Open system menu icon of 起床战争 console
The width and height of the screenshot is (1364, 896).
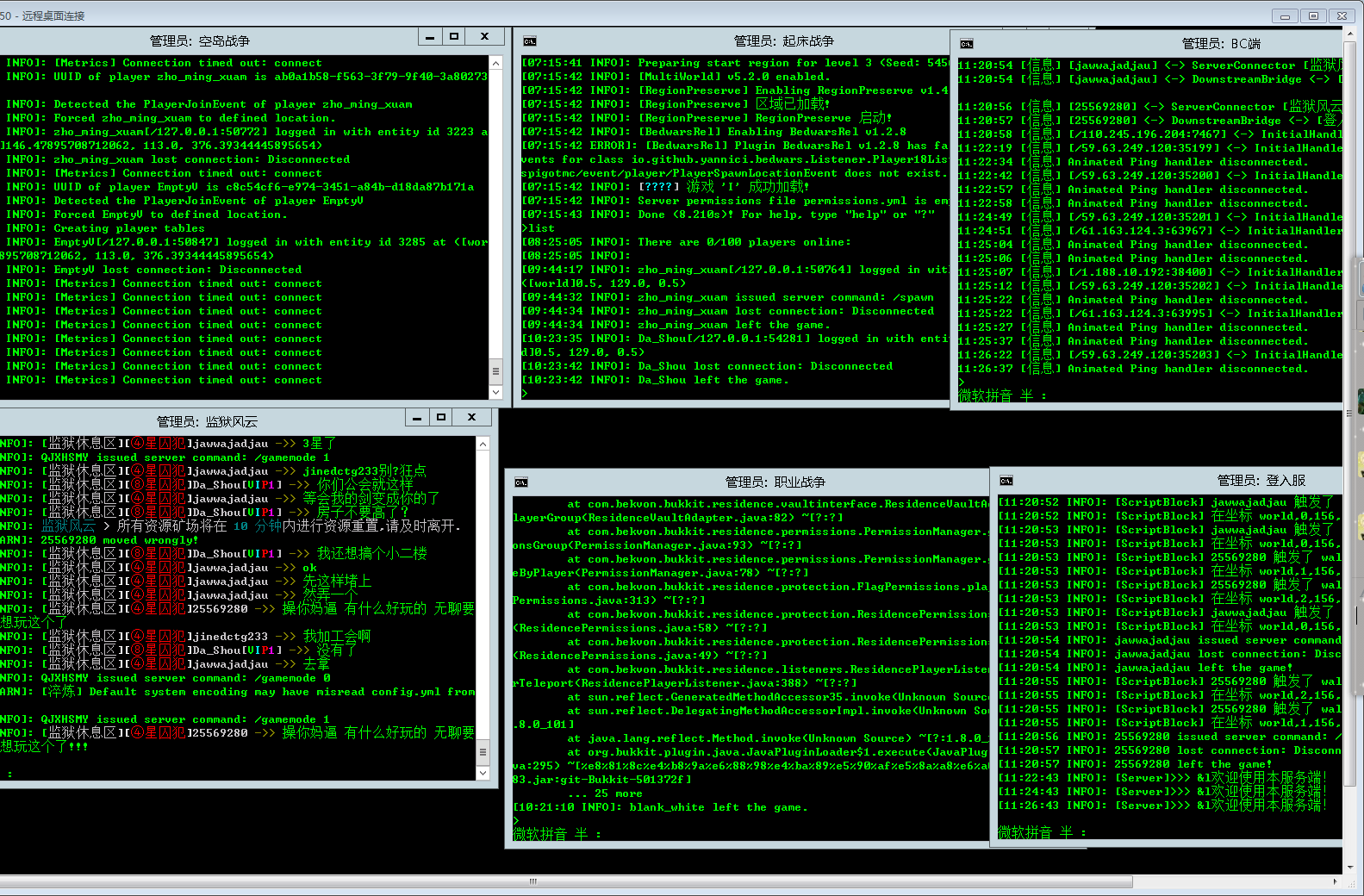pyautogui.click(x=530, y=41)
